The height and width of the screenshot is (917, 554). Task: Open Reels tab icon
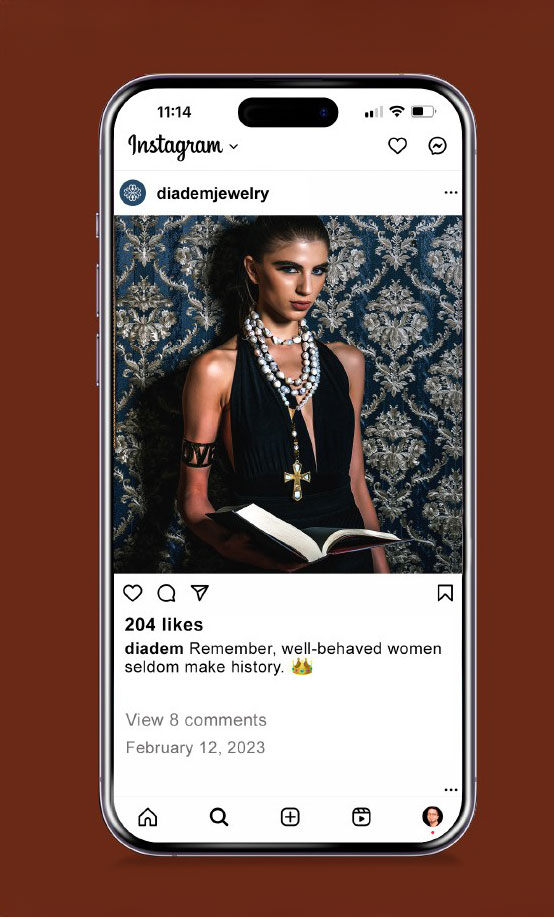click(362, 817)
